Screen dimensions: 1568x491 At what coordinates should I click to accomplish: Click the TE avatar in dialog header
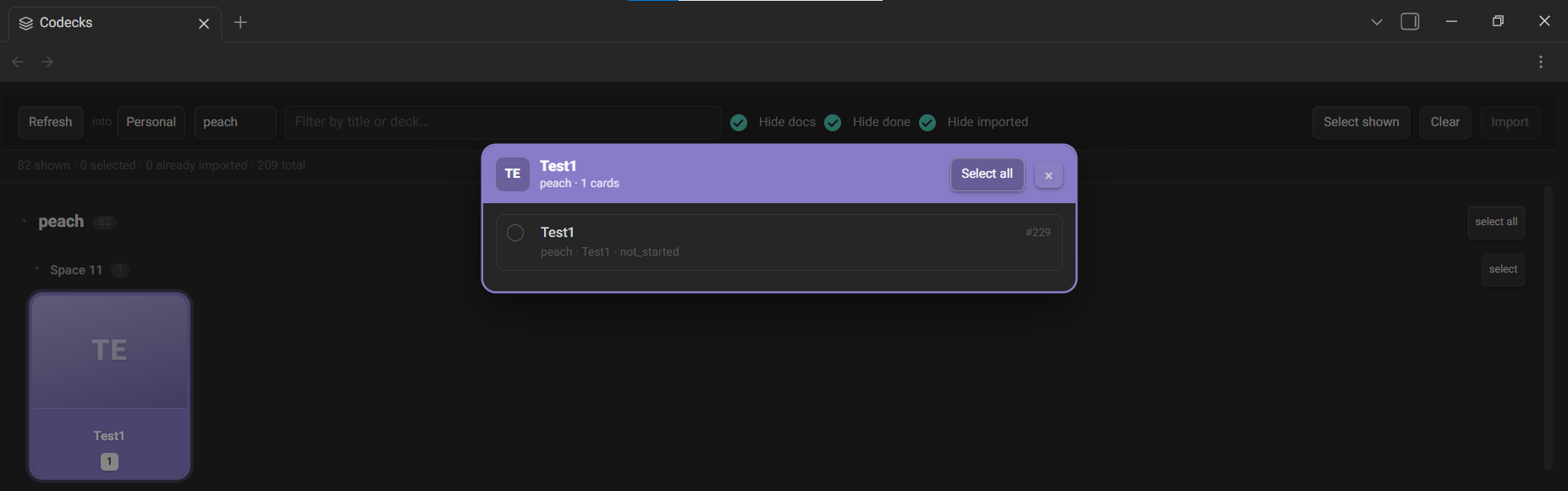point(513,174)
